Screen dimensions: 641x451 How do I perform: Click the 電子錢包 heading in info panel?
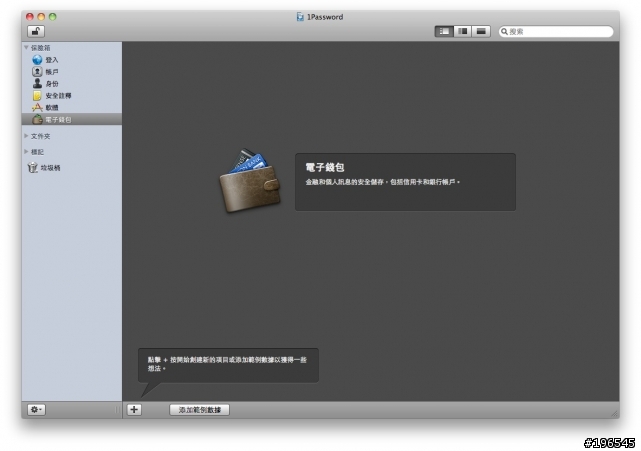tap(325, 167)
